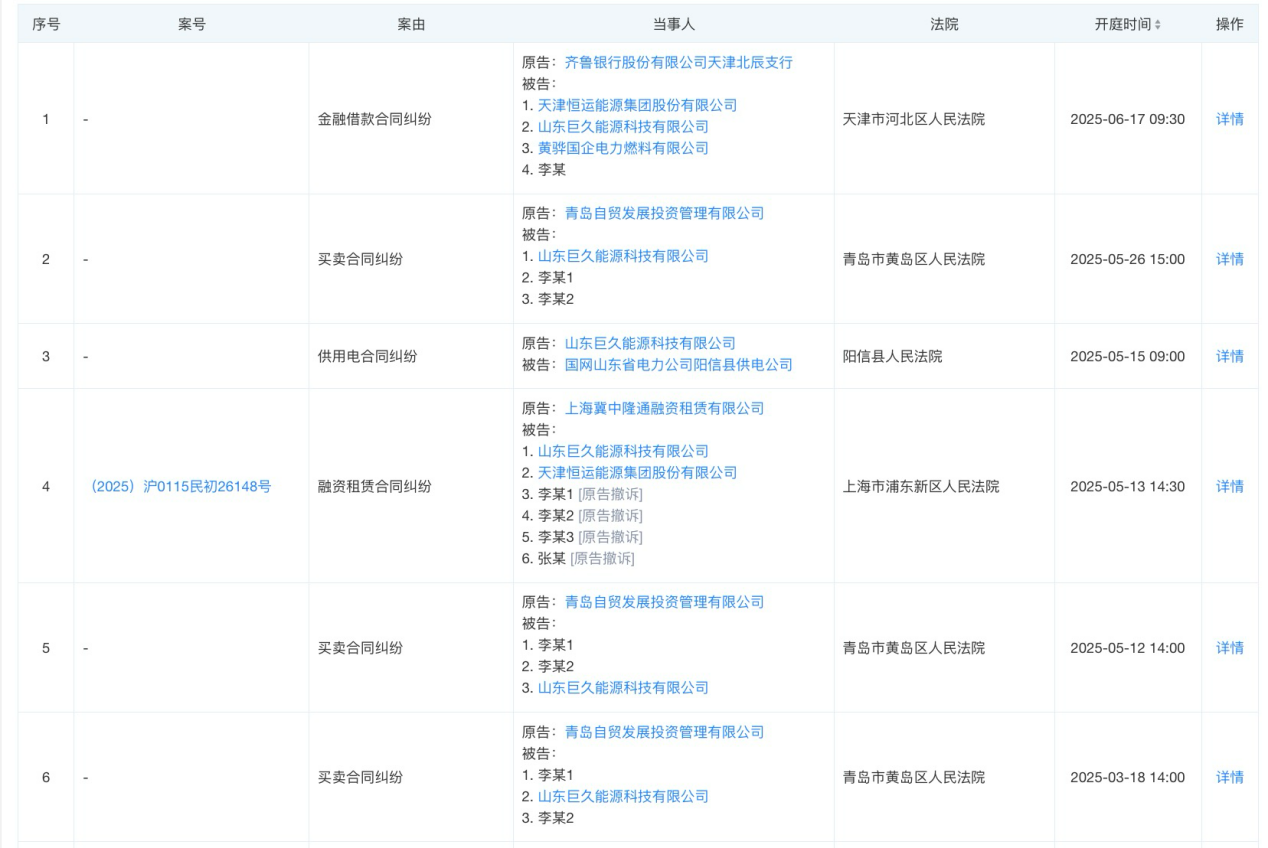
Task: Select 金融借款合同纠纷 case cause cell
Action: 375,119
